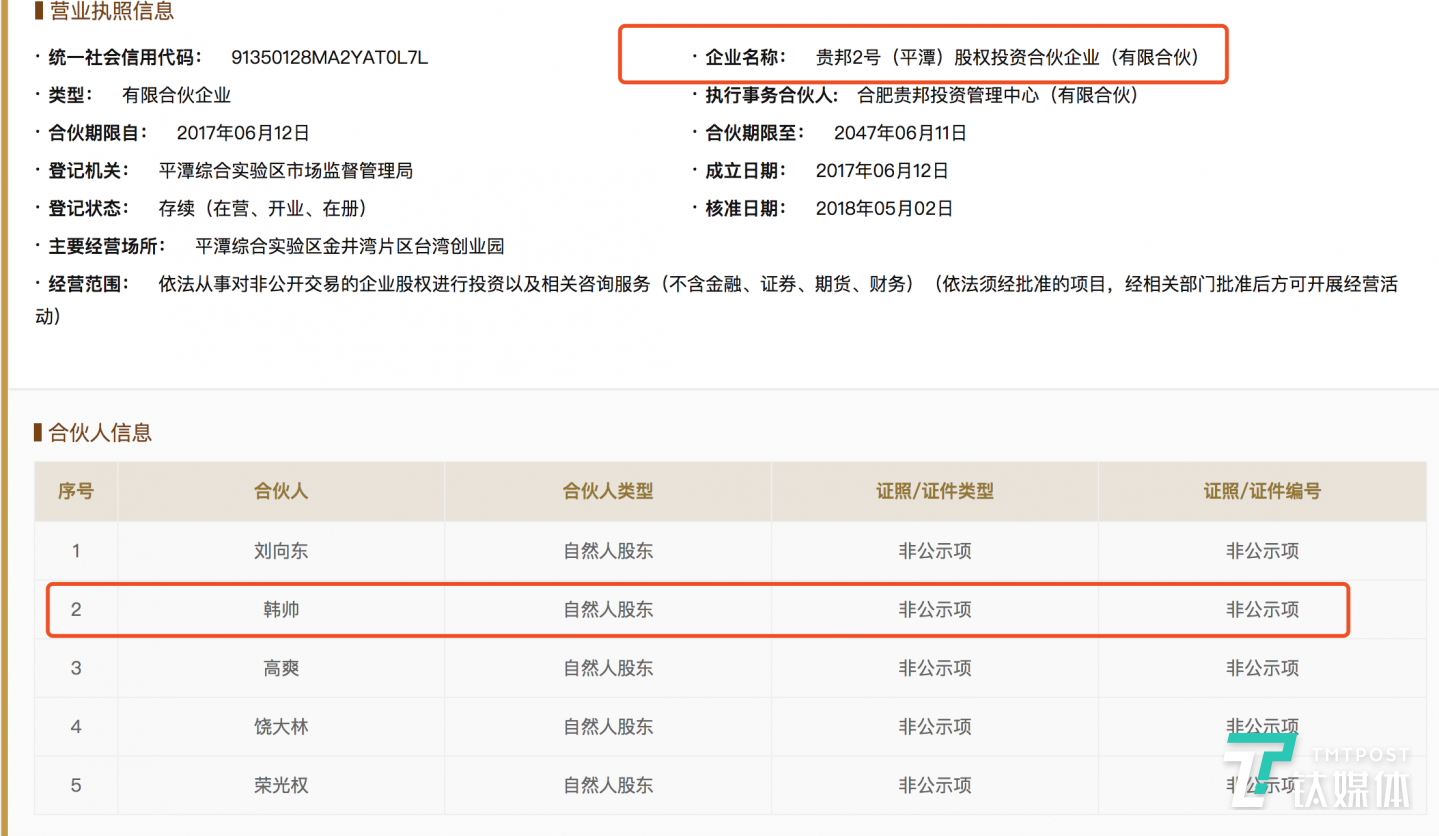The width and height of the screenshot is (1439, 836).
Task: Click the partnership end date 2047年06月11日
Action: click(900, 133)
